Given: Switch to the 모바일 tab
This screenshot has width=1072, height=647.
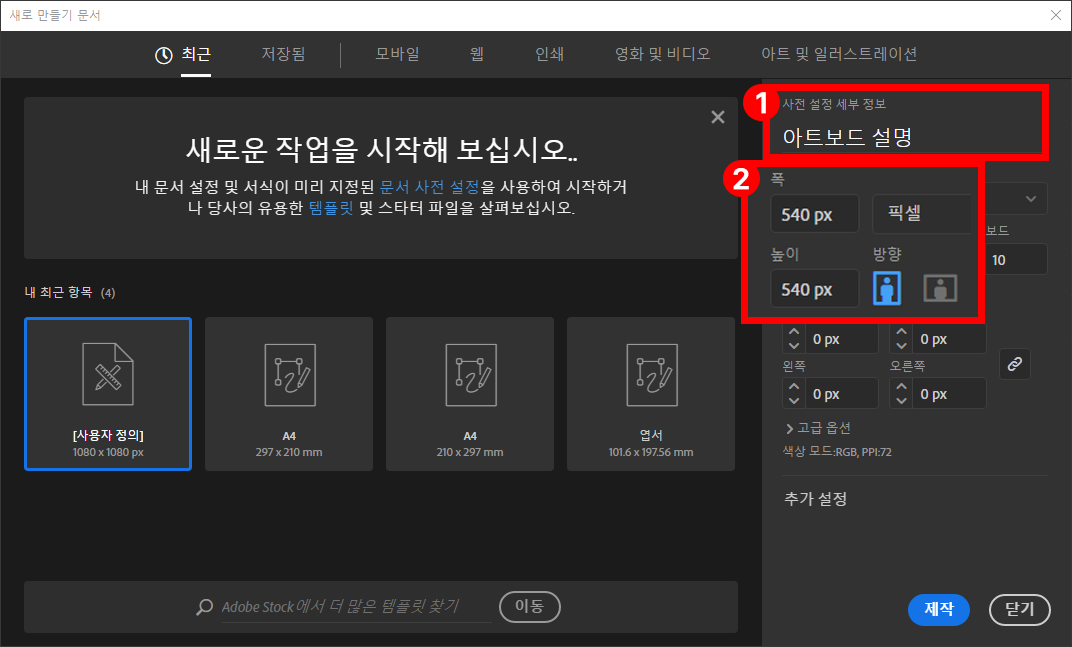Looking at the screenshot, I should click(397, 54).
